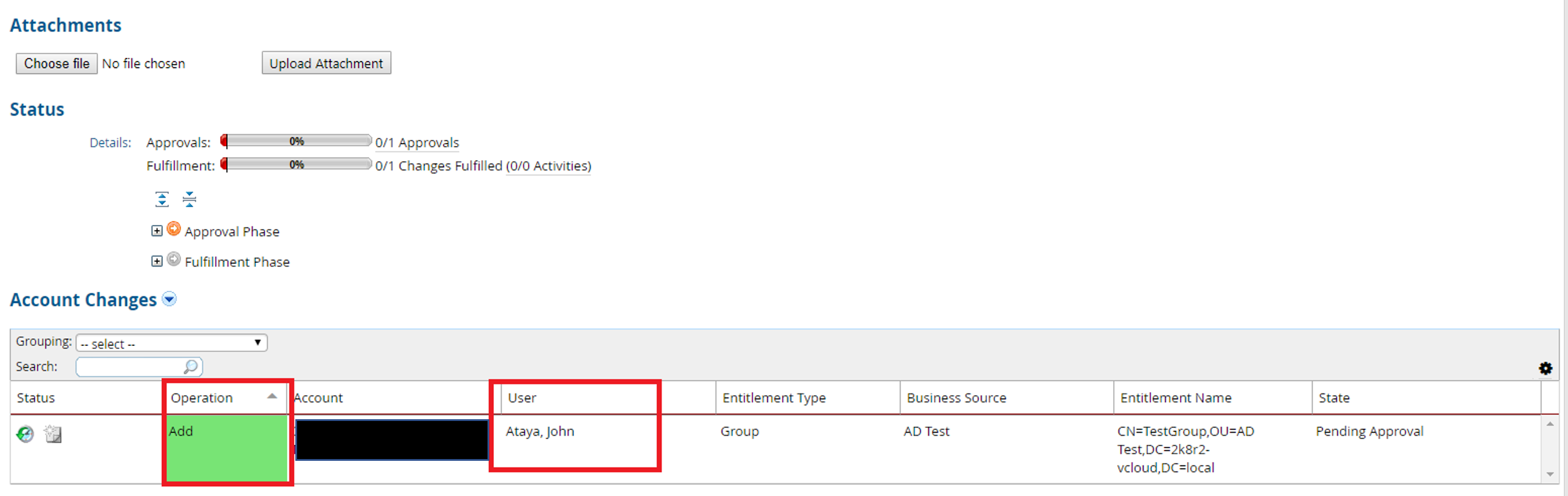Click the Approvals progress bar

point(296,141)
